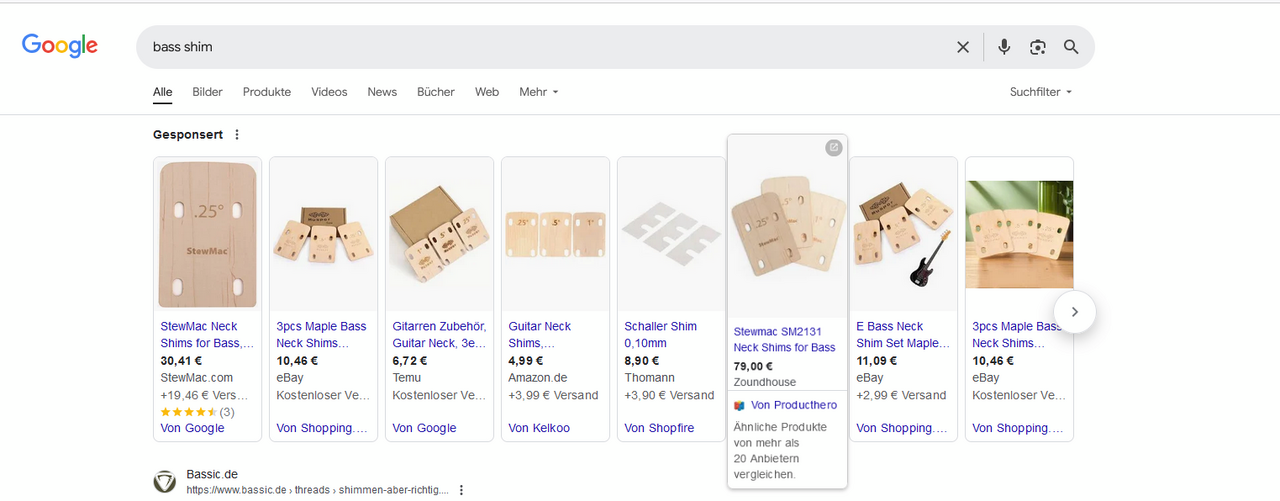Click the 30,41 € price
The width and height of the screenshot is (1280, 501).
[x=181, y=361]
